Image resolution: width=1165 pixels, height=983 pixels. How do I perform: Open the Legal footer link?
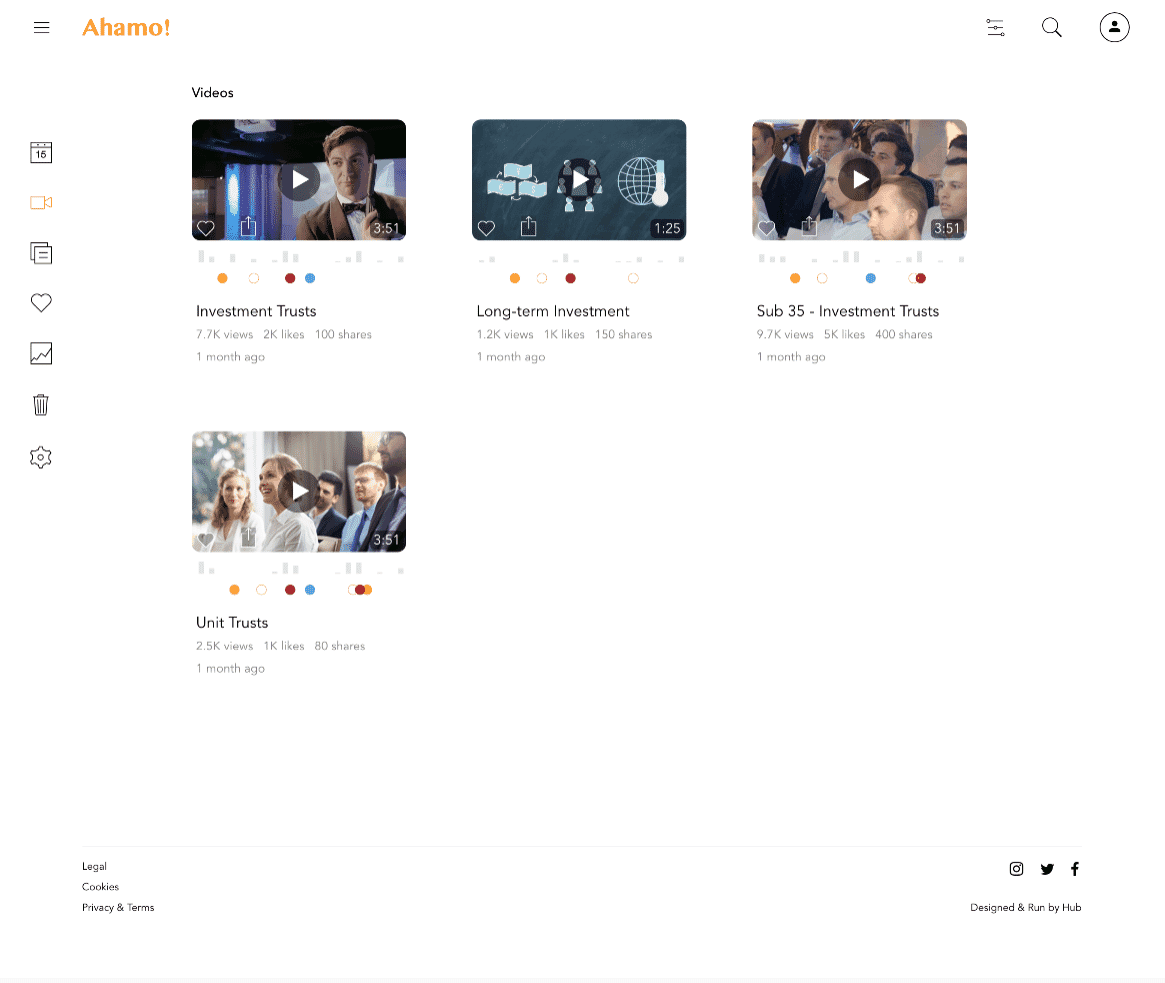pyautogui.click(x=94, y=866)
